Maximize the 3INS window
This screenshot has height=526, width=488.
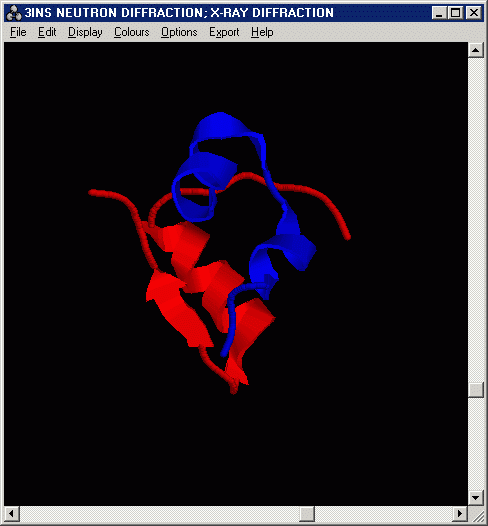(x=455, y=13)
